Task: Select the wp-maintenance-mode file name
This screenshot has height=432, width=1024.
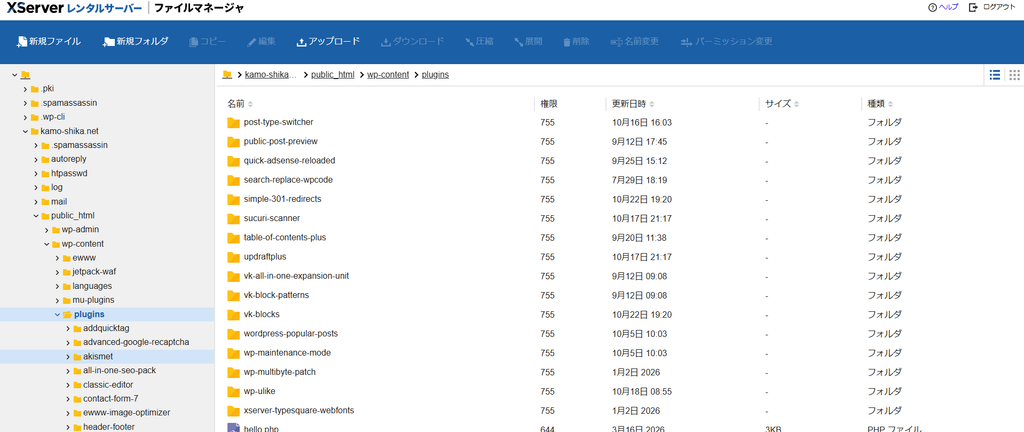Action: tap(287, 353)
